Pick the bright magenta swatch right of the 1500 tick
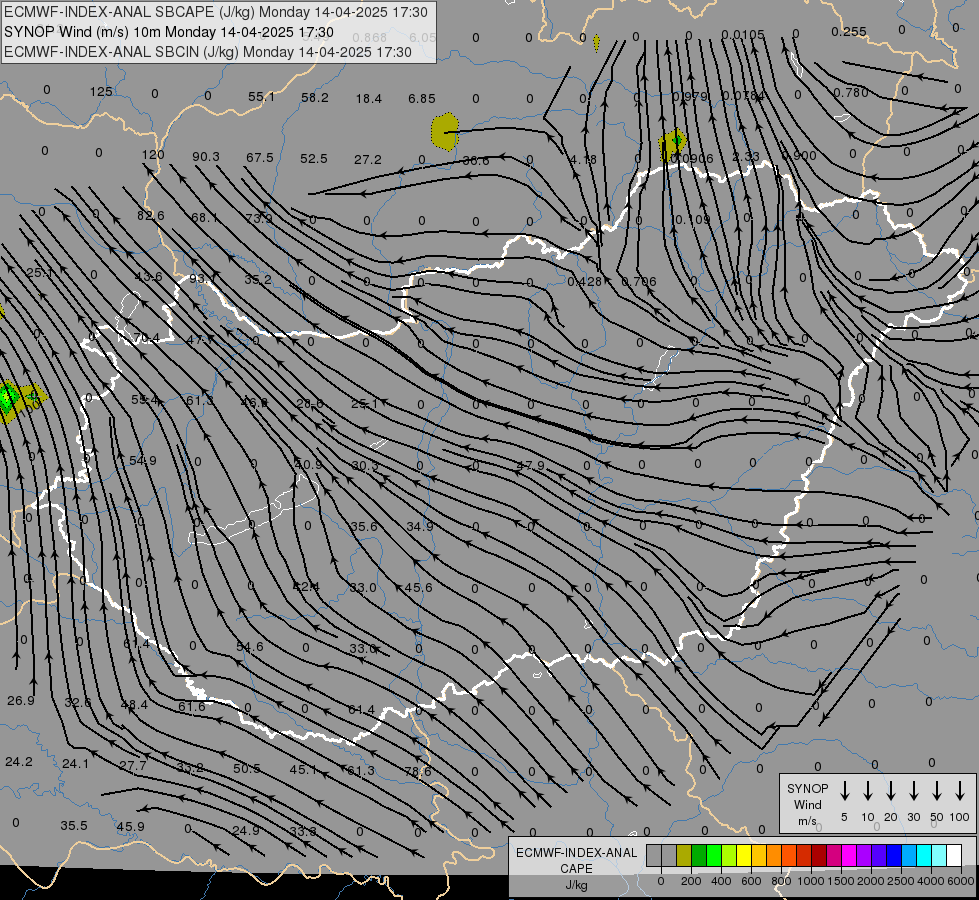 (849, 855)
